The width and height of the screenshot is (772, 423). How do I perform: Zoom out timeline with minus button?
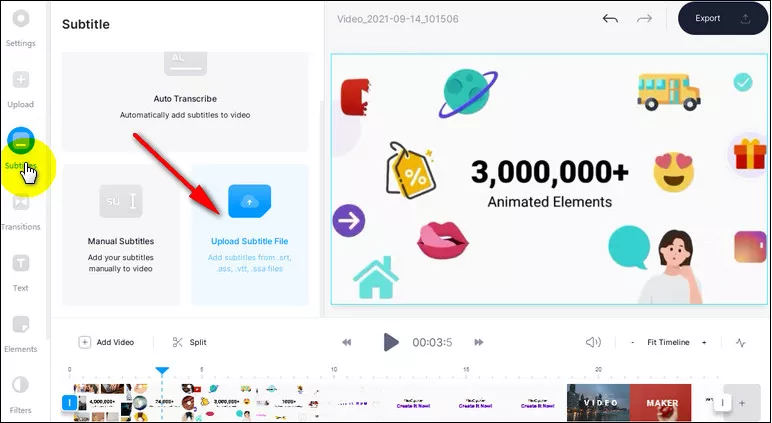pos(632,342)
